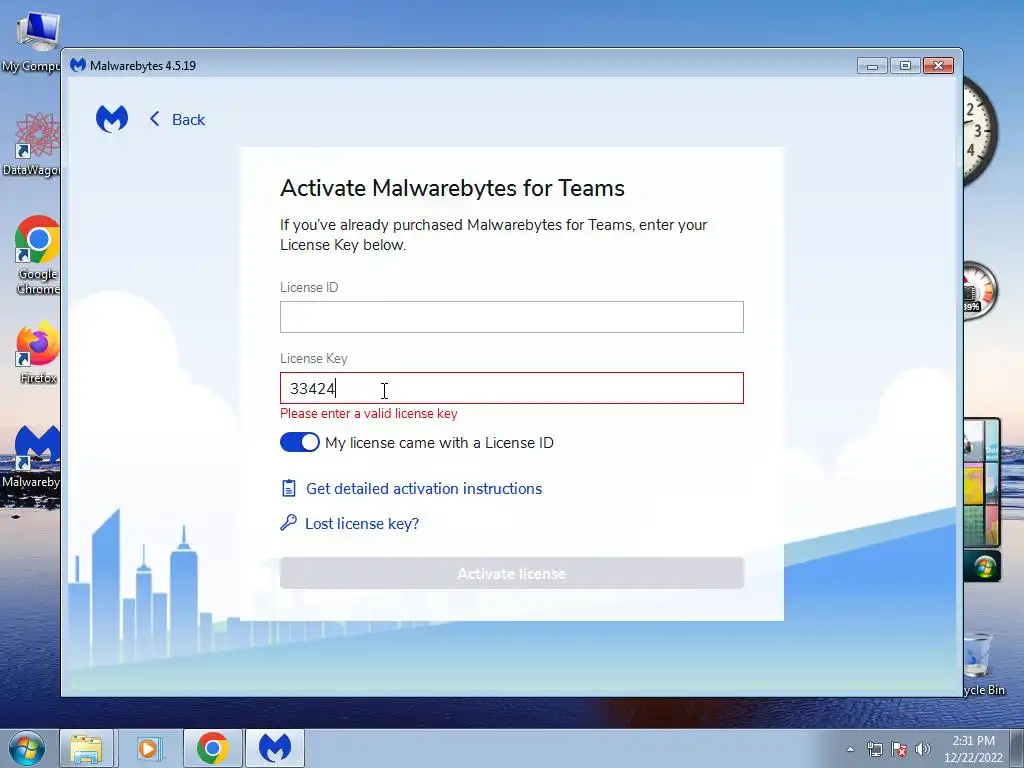Screen dimensions: 1024x768
Task: Click the network tray icon
Action: (874, 749)
